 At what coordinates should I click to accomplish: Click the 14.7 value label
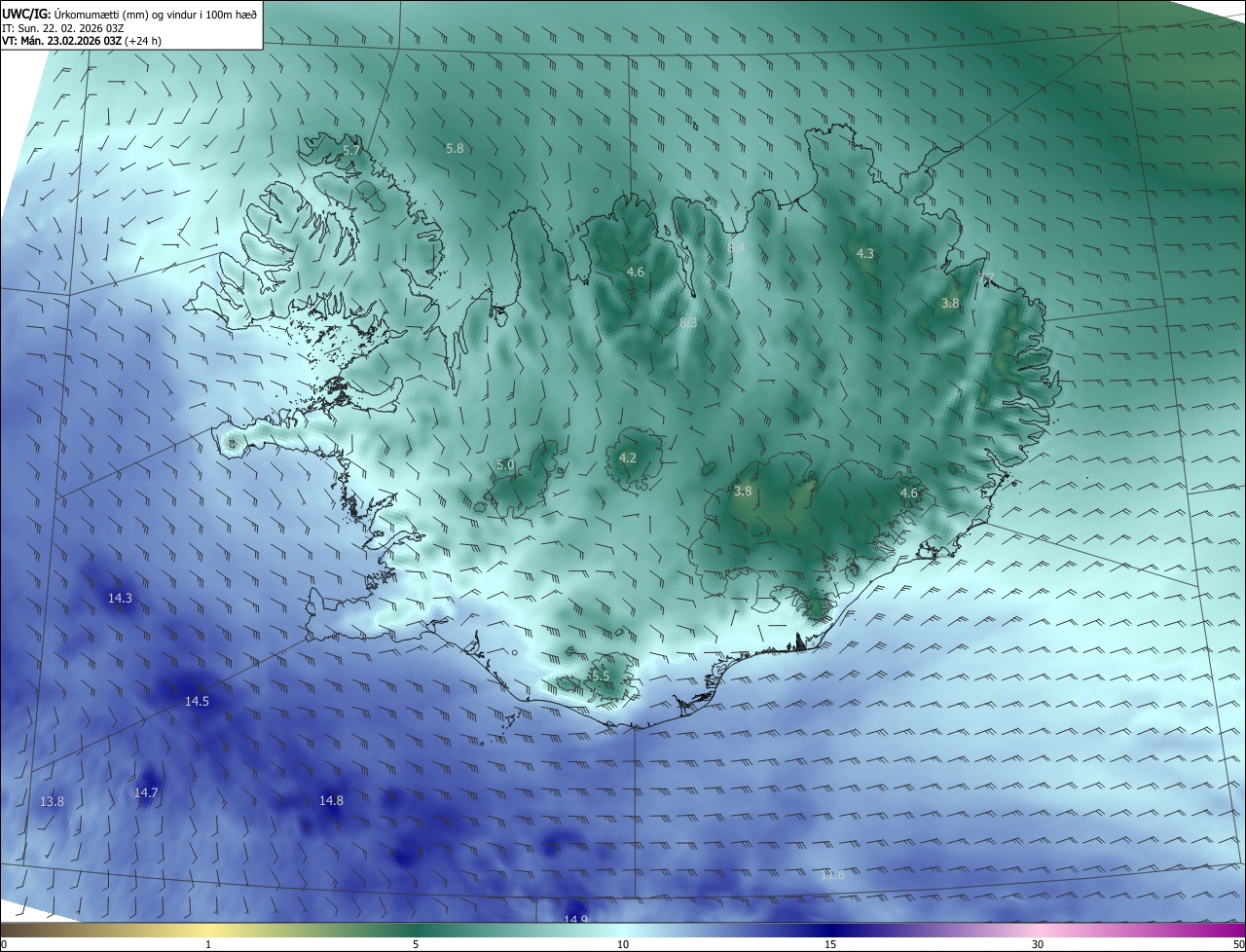146,793
